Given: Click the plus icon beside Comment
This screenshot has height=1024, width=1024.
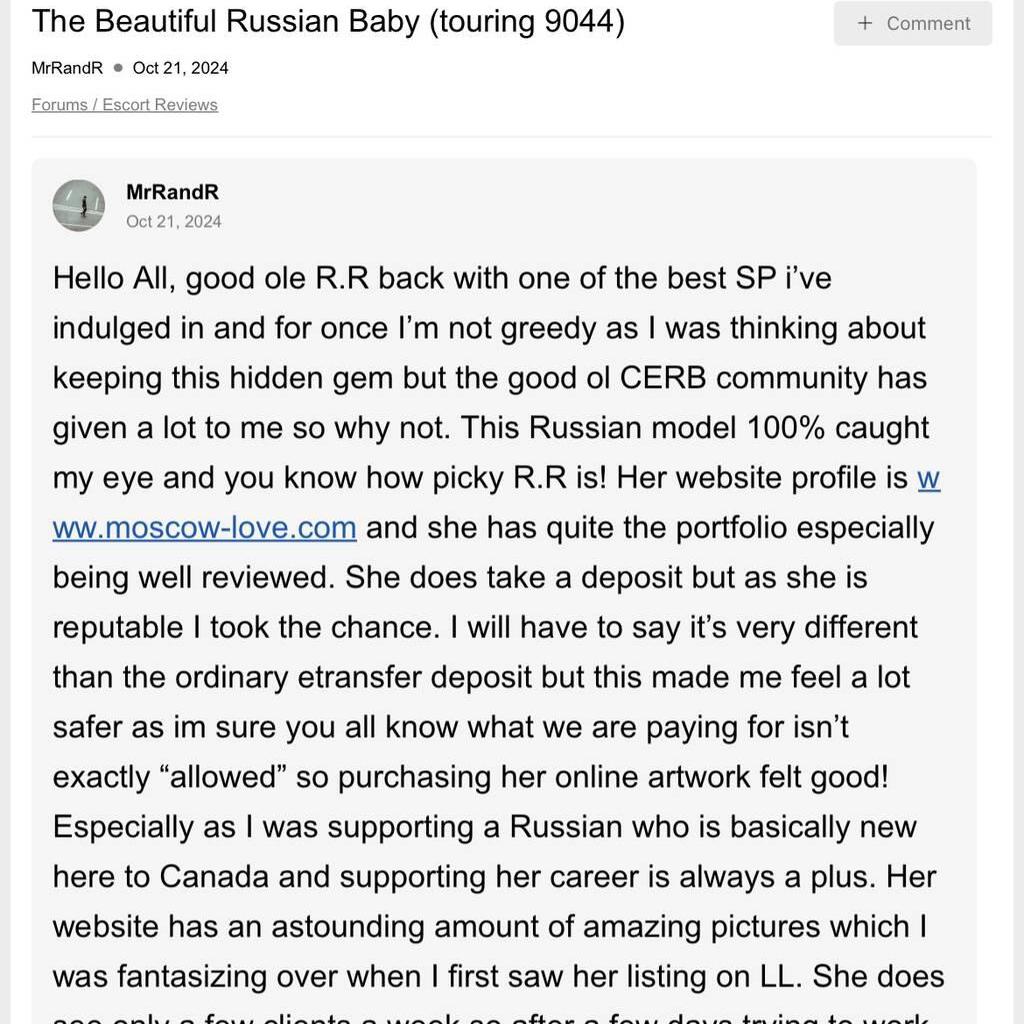Looking at the screenshot, I should pyautogui.click(x=865, y=24).
